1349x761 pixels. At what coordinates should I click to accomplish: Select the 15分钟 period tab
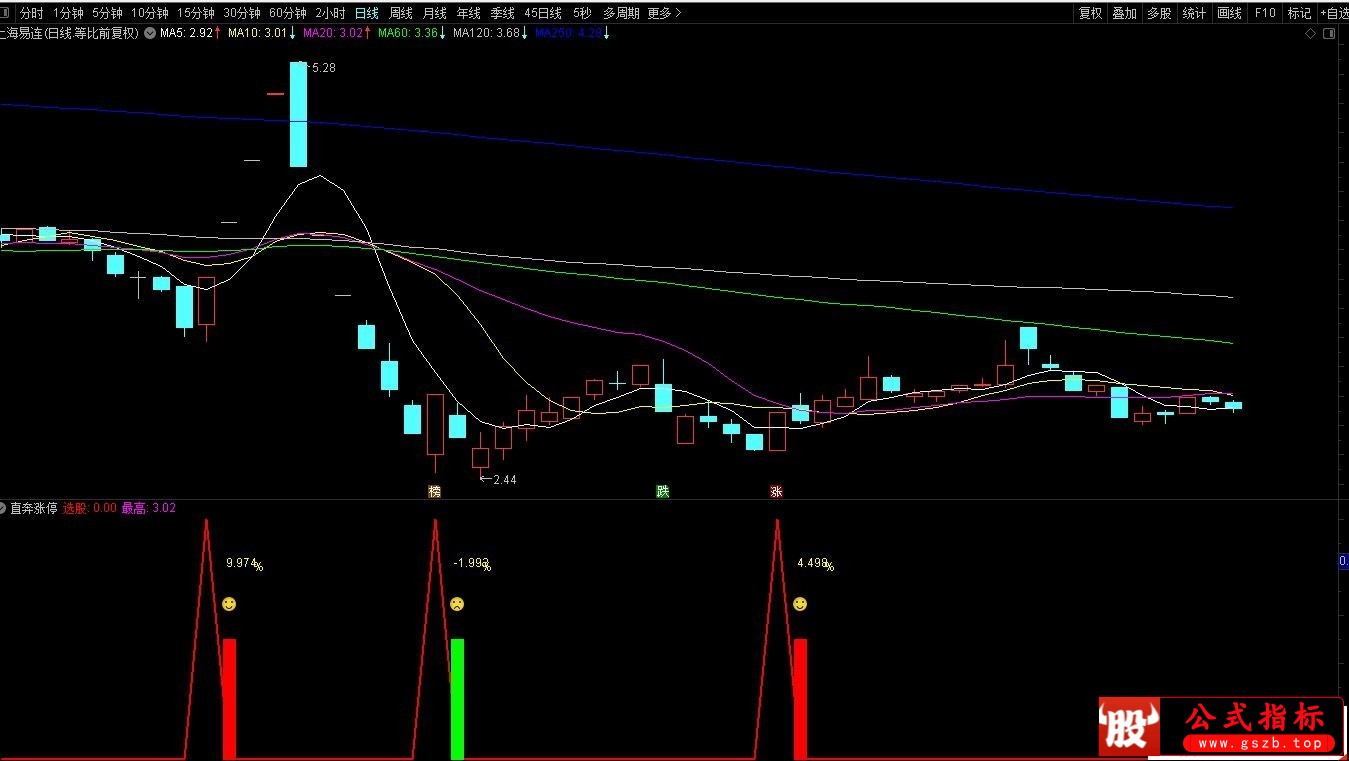tap(196, 13)
